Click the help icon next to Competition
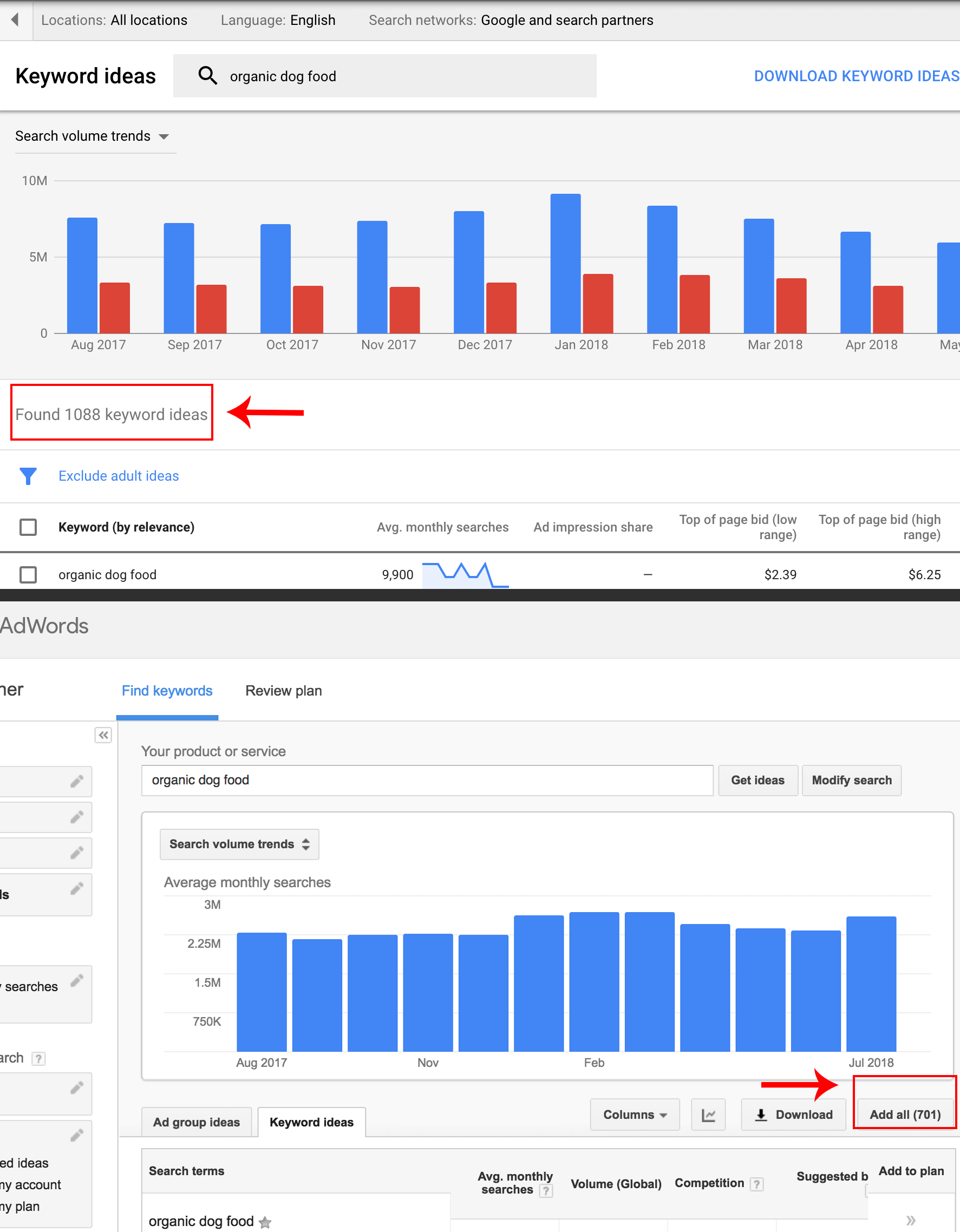This screenshot has width=960, height=1232. [757, 1184]
